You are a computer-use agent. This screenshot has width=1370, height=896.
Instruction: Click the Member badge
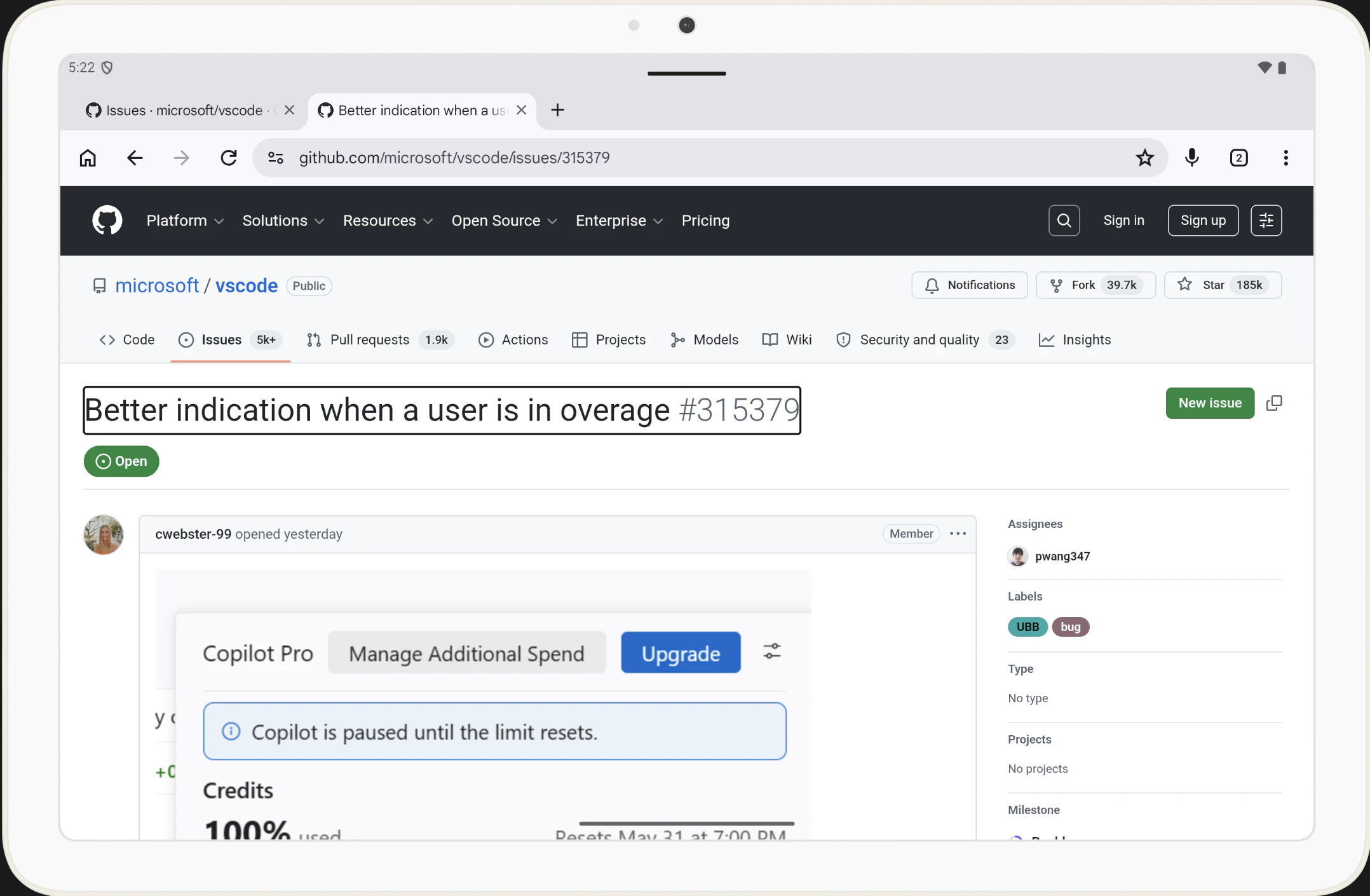911,534
